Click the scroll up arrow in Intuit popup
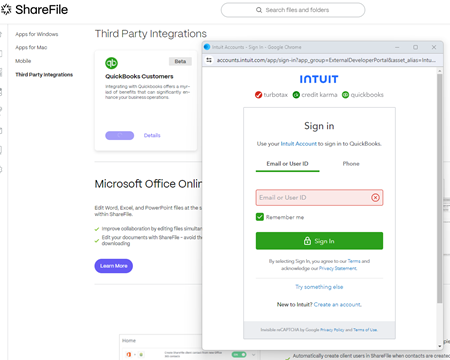 point(440,71)
